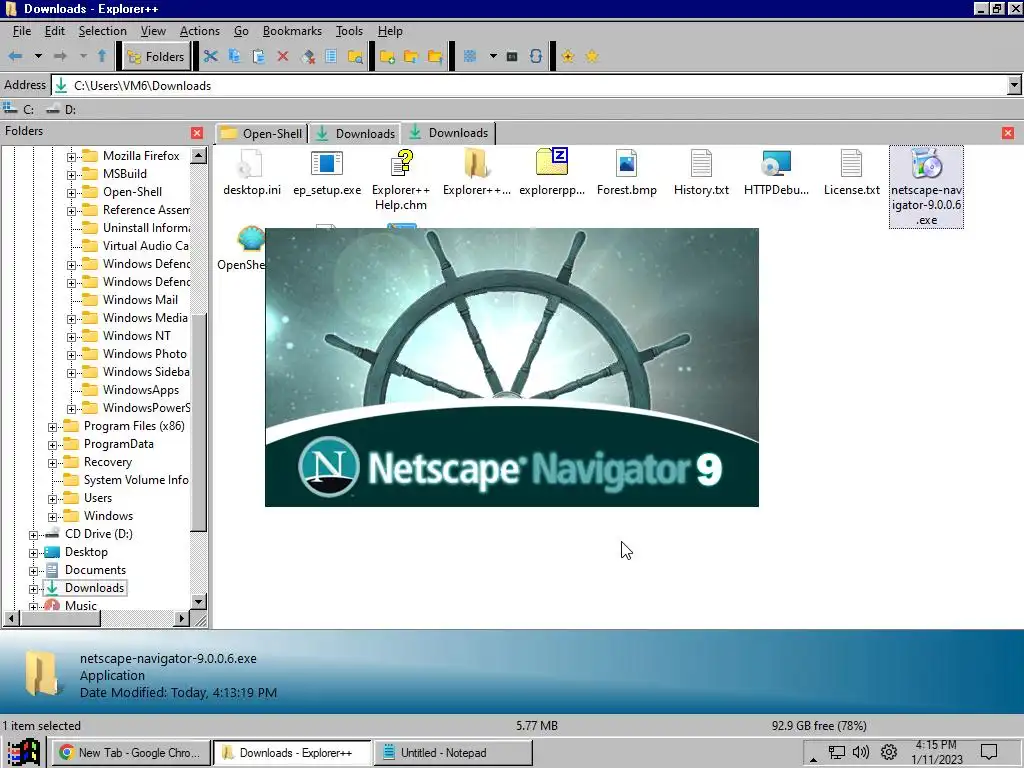
Task: Open the Views dropdown arrow
Action: (x=493, y=56)
